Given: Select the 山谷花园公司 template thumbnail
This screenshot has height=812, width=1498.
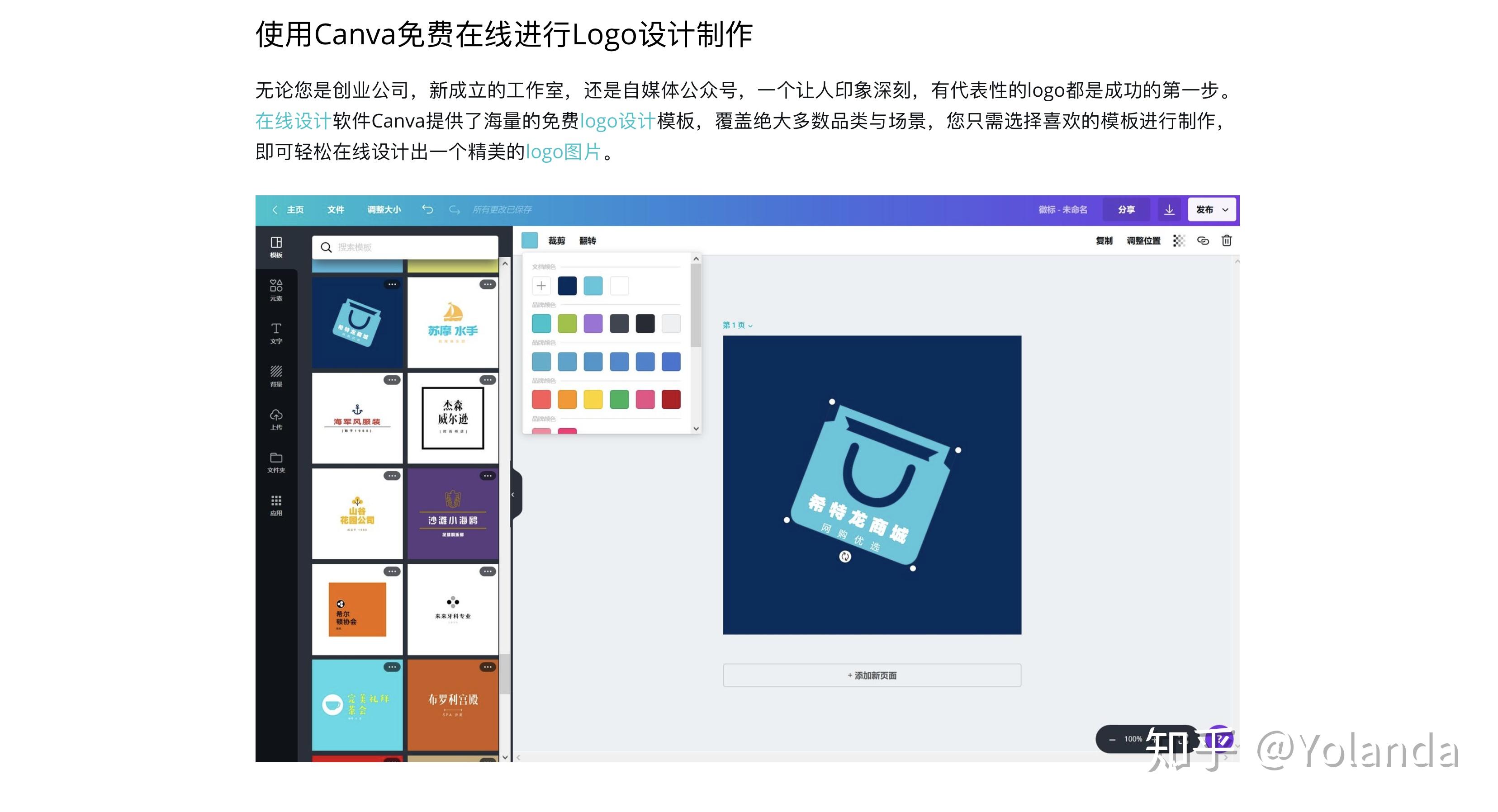Looking at the screenshot, I should click(x=357, y=515).
